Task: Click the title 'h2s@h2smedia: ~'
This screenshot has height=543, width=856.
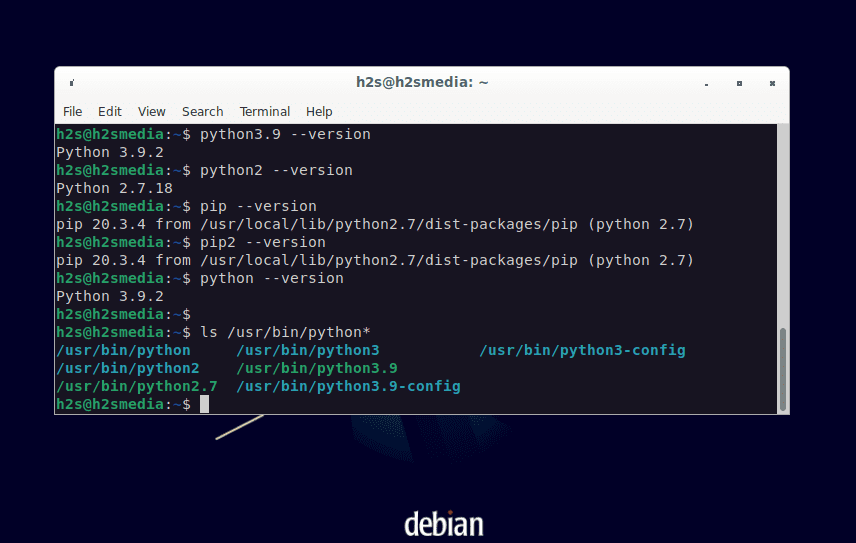Action: 422,82
